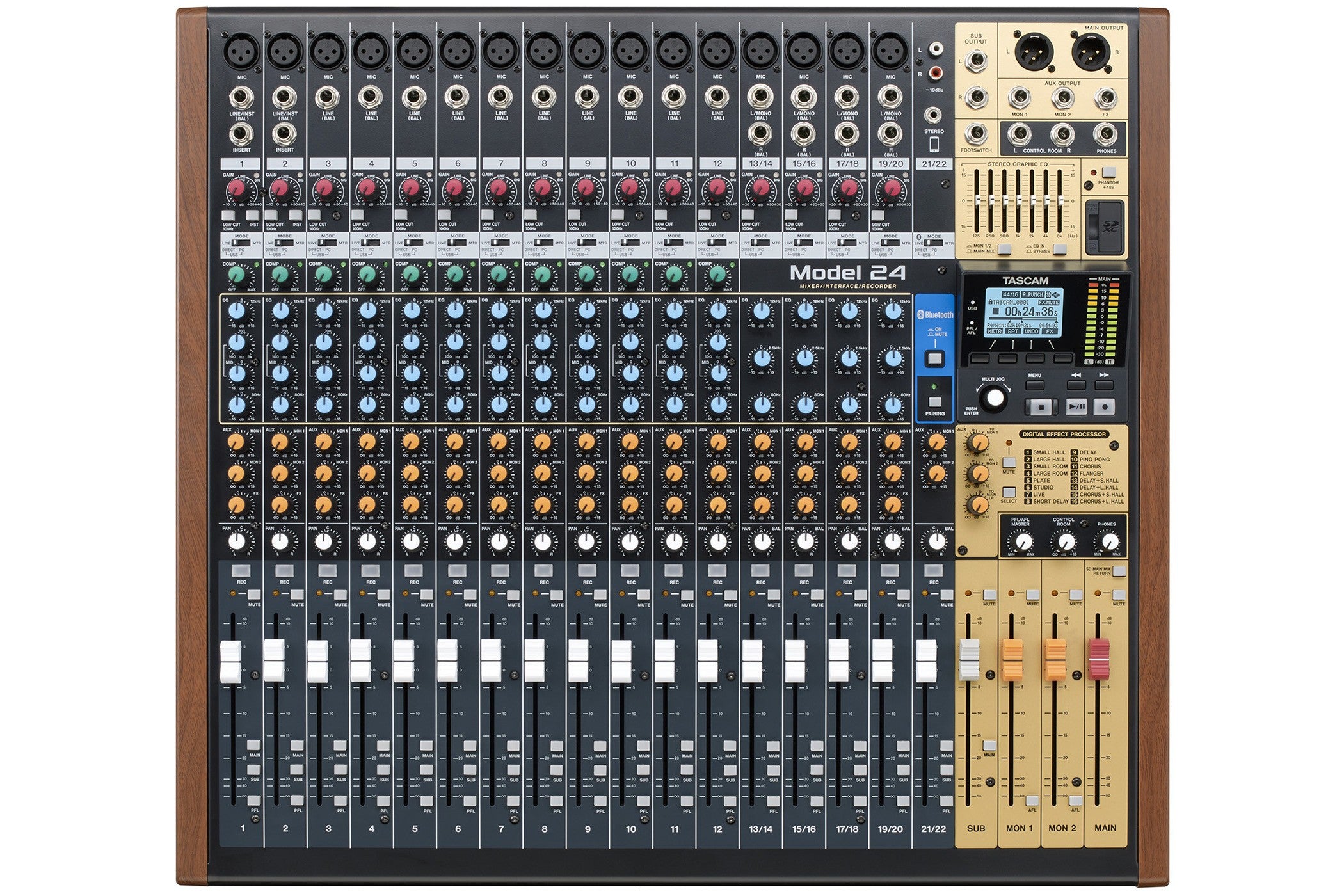Click the graphic EQ 1k slider

[1018, 200]
